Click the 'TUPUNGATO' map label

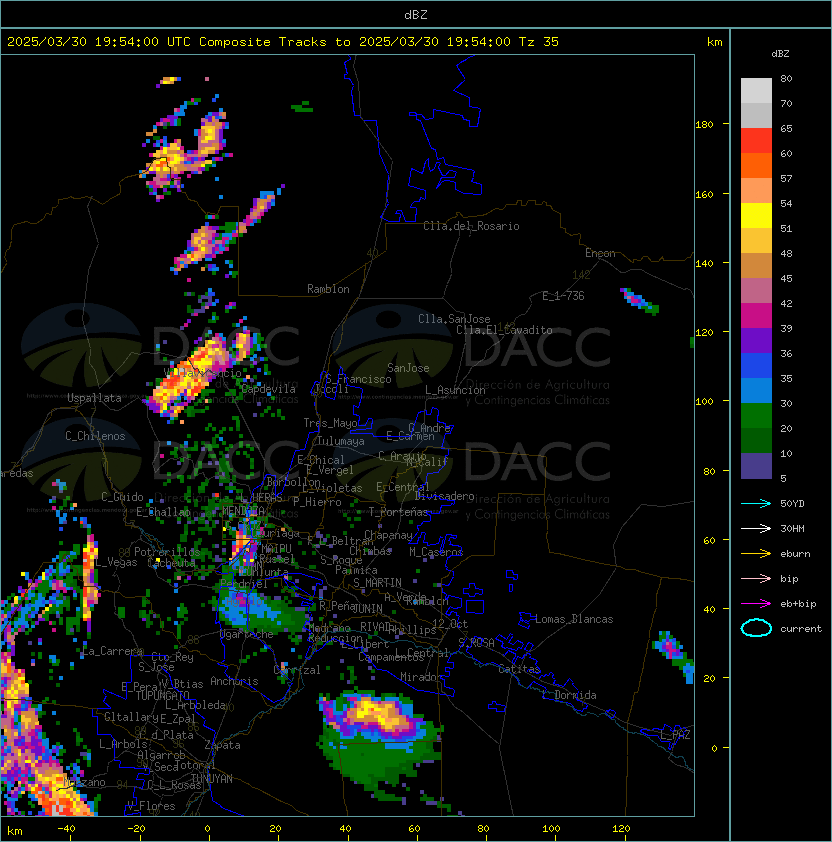tap(162, 695)
